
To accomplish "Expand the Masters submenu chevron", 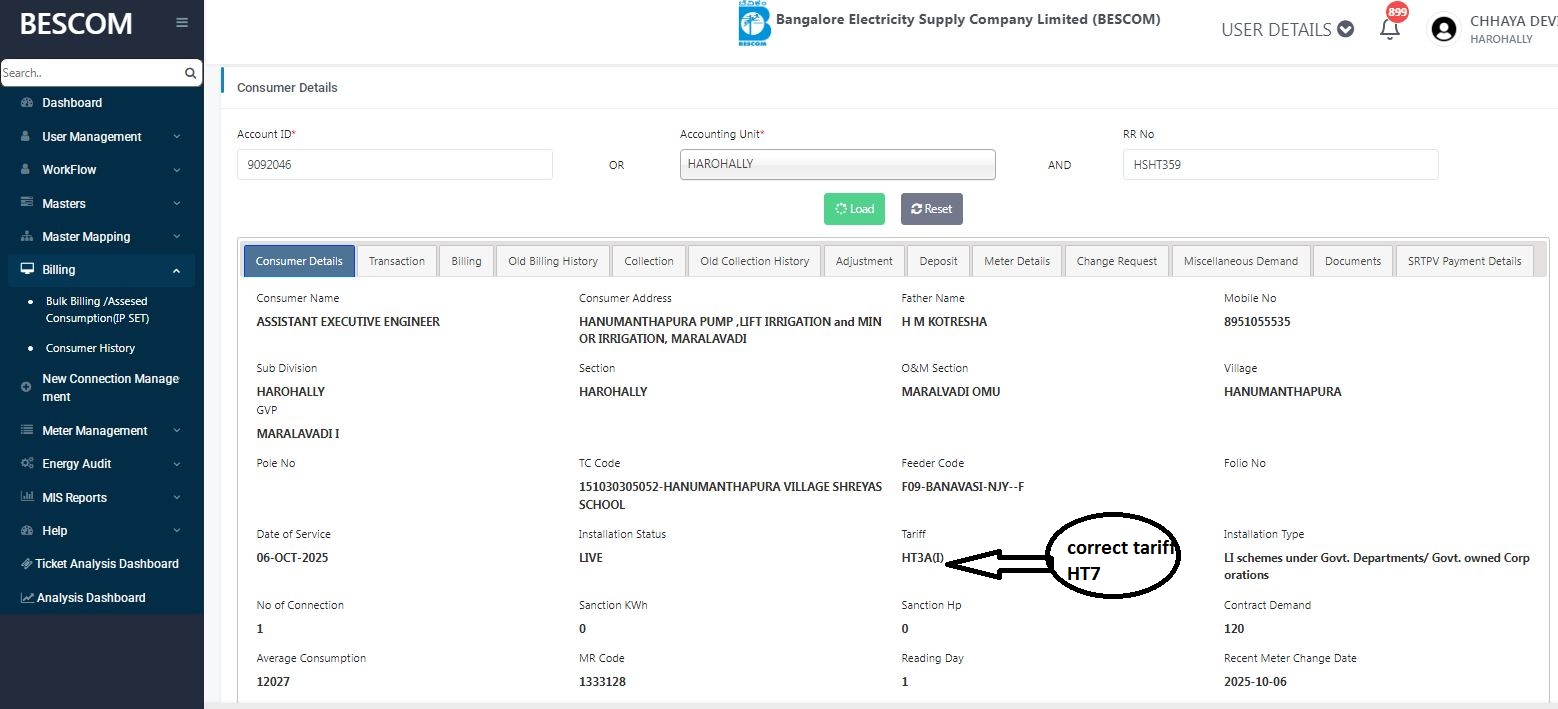I will [177, 204].
